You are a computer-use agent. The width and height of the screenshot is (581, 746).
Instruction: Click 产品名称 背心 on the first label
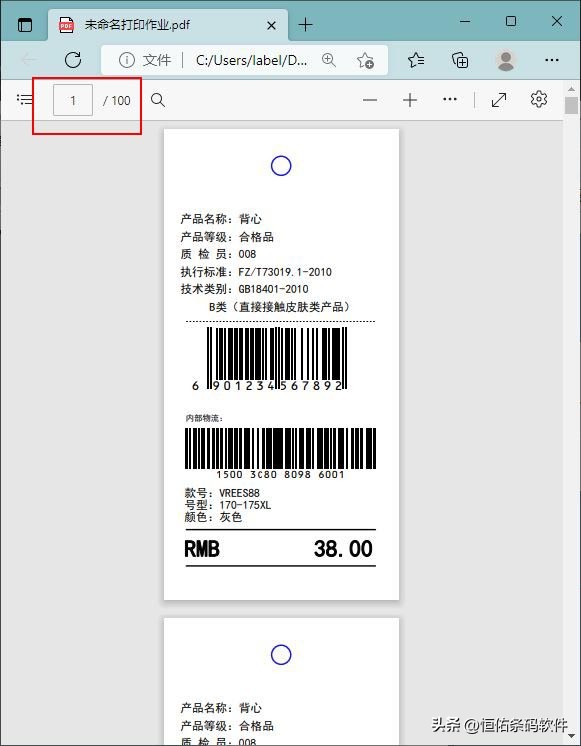(x=221, y=219)
